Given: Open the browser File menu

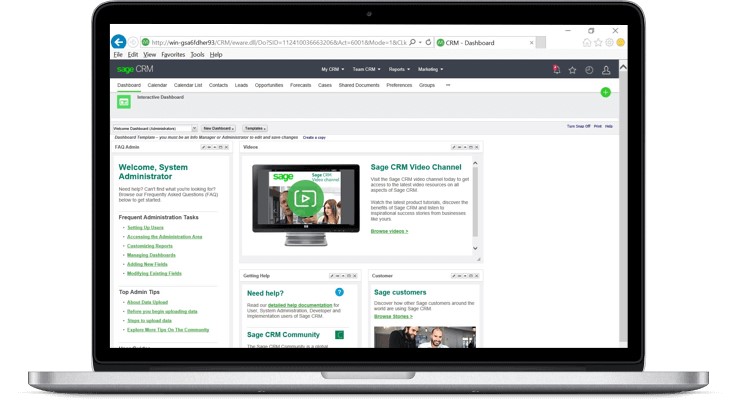Looking at the screenshot, I should (118, 55).
